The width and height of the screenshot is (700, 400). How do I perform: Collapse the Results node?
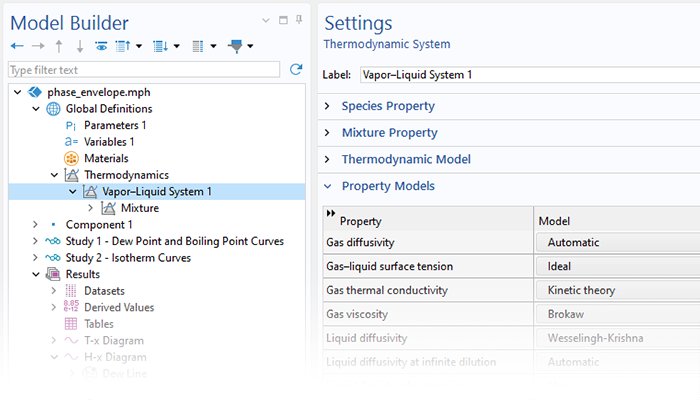36,275
